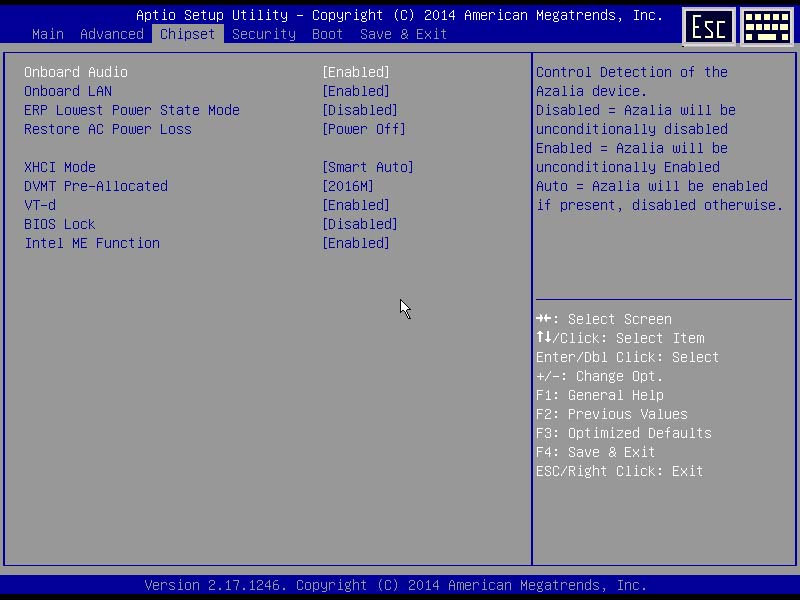Change Onboard LAN Enabled value
Screen dimensions: 800x600
pos(356,91)
